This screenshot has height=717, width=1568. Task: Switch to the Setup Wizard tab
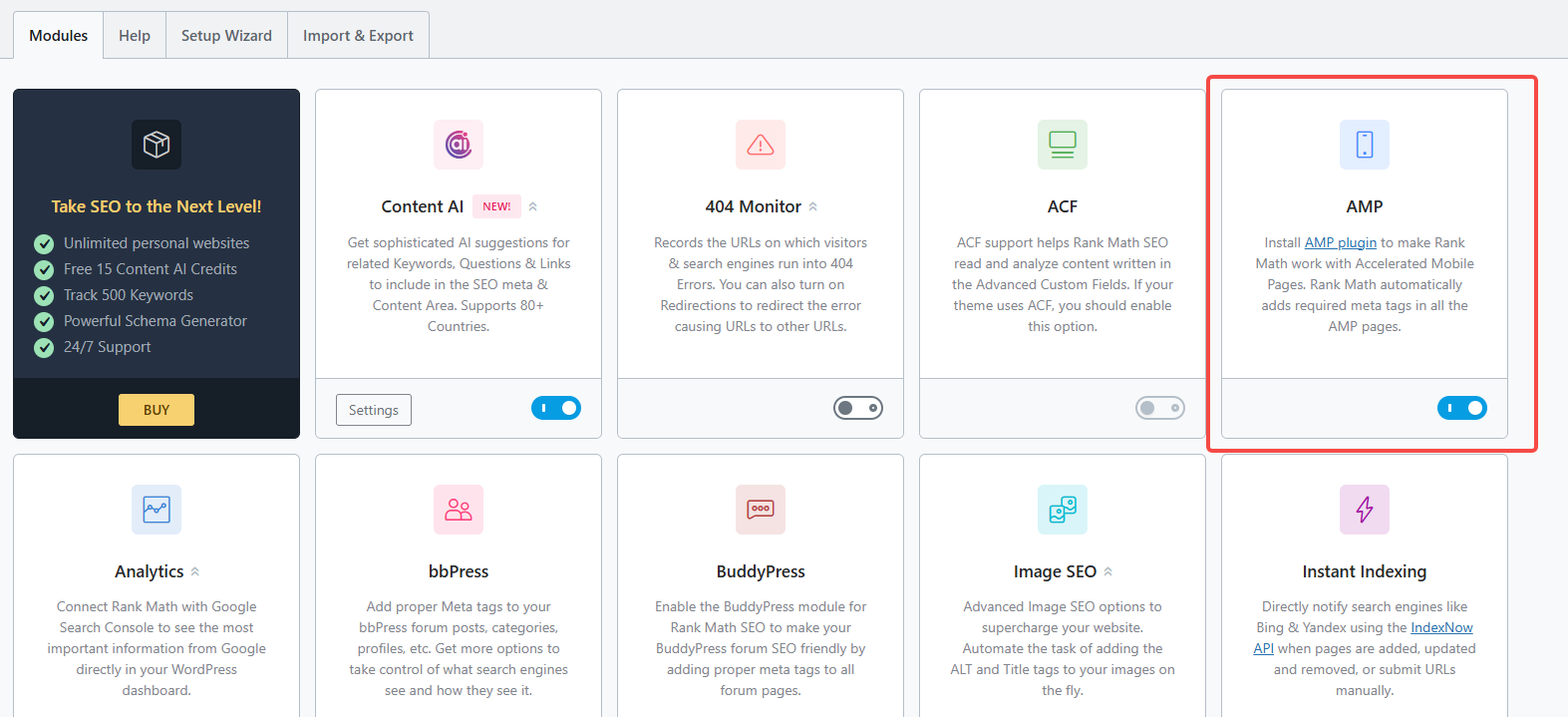[226, 36]
